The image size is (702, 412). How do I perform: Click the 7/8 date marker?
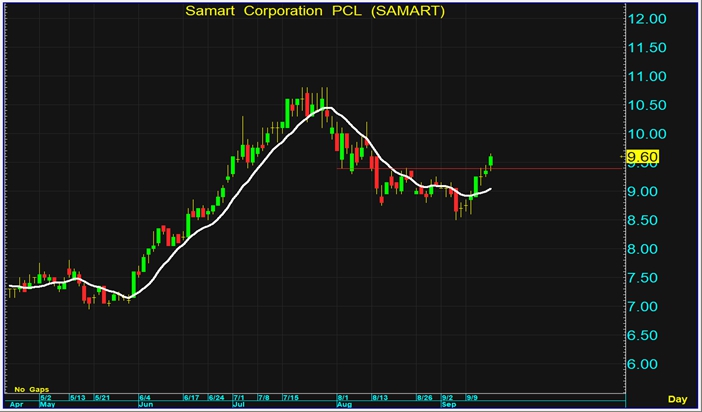click(x=264, y=397)
